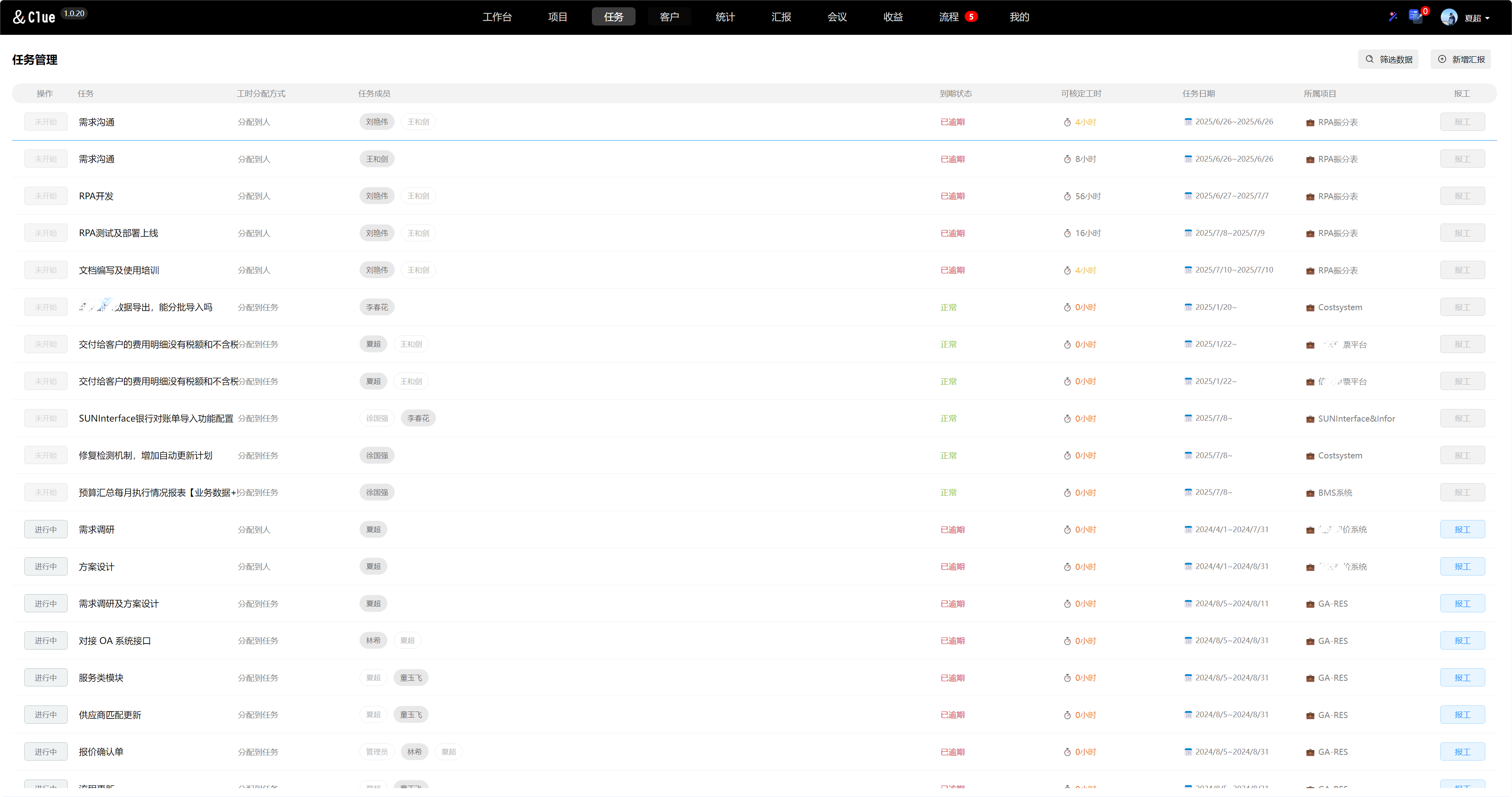Viewport: 1512px width, 797px height.
Task: Select member tag 童玉飞 in 供应商匹配更新 row
Action: (x=411, y=714)
